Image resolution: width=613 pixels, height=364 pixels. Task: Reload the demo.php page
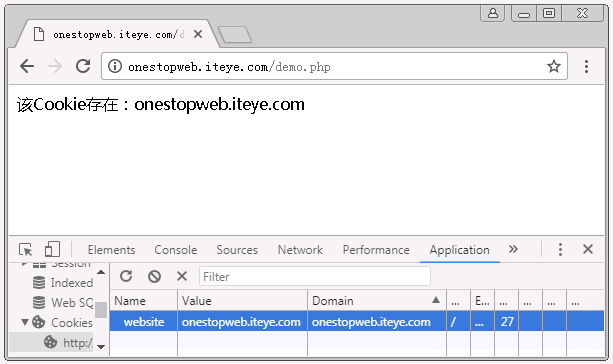tap(83, 66)
